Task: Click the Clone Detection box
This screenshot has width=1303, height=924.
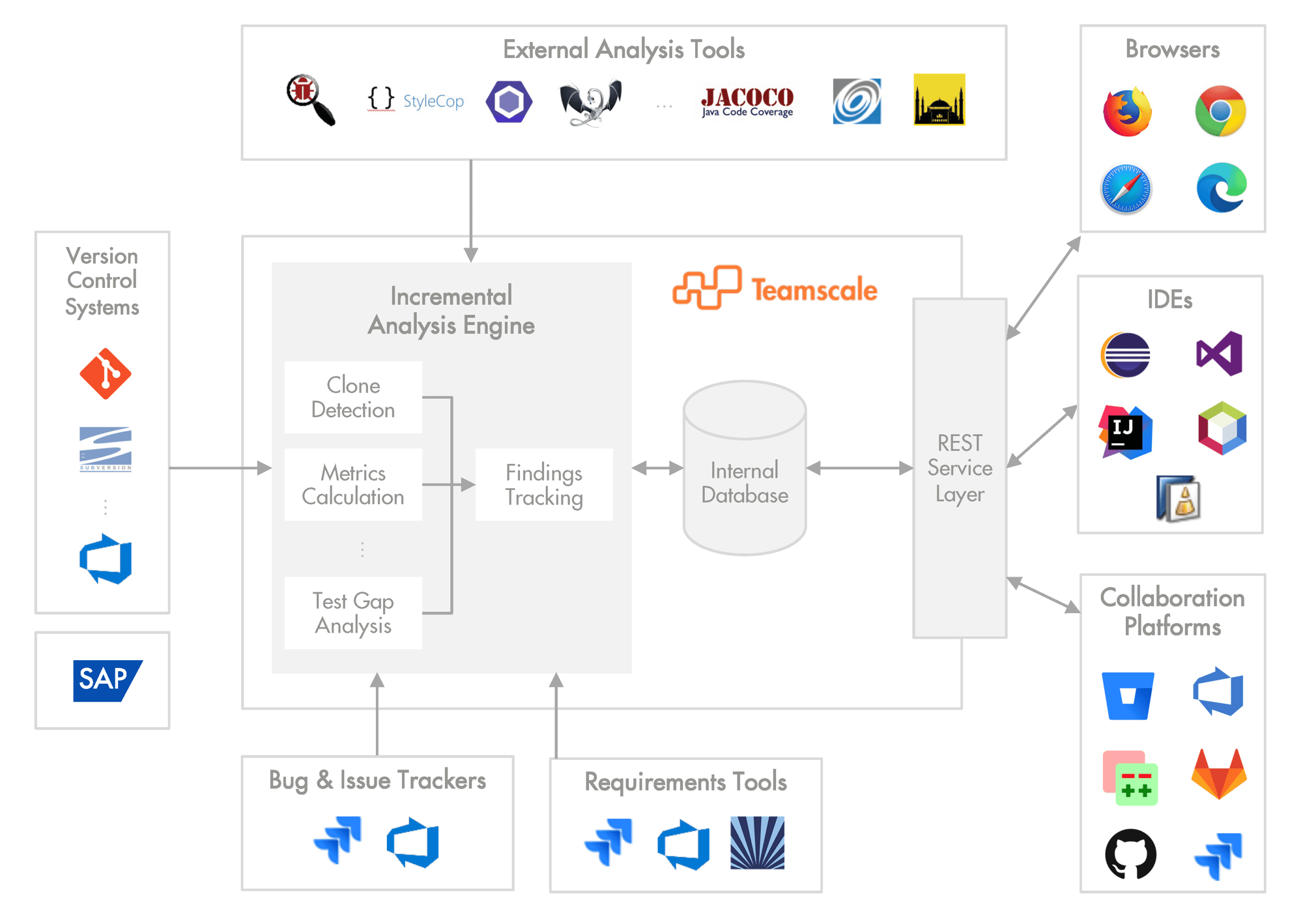Action: (353, 397)
